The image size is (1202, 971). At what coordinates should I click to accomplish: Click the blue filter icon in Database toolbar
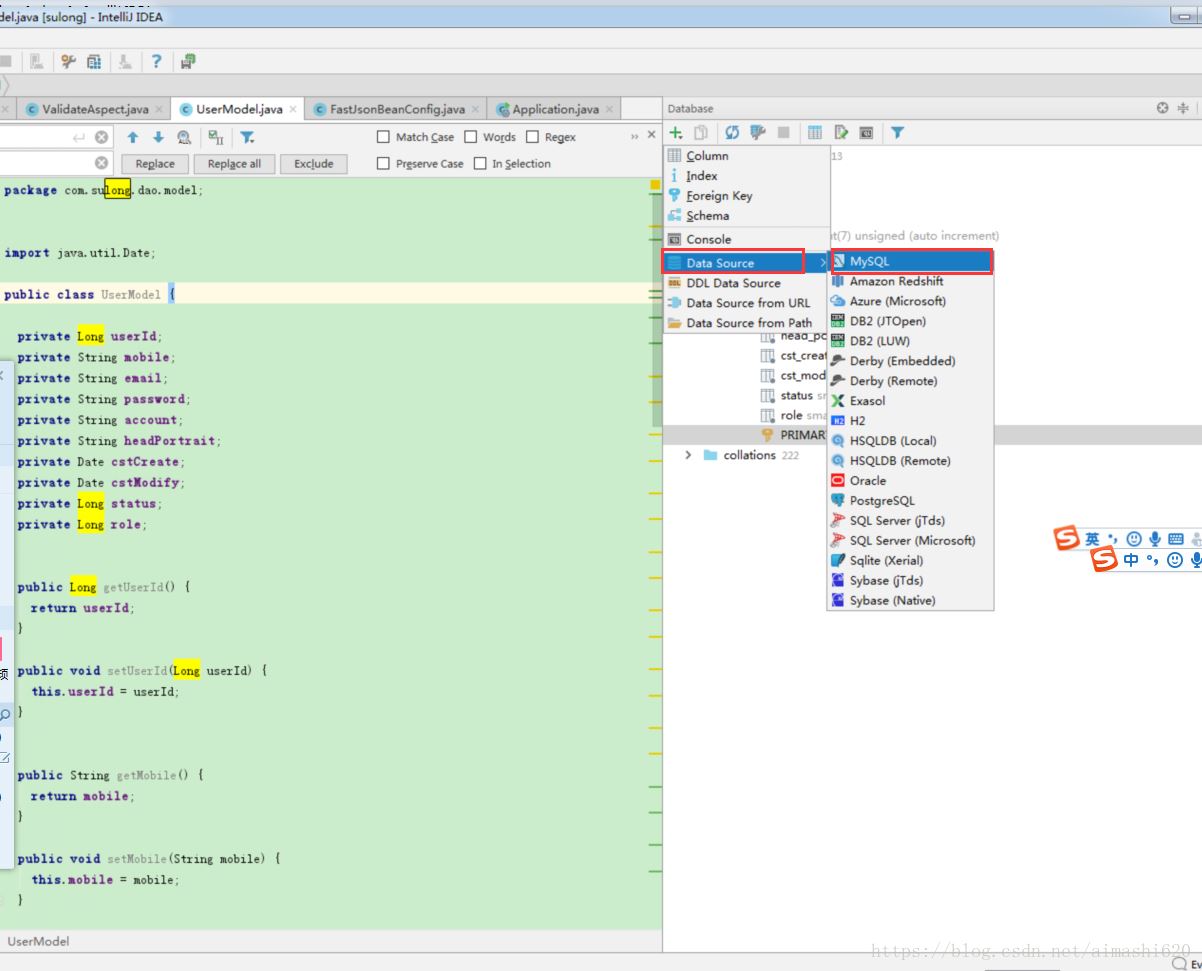898,132
